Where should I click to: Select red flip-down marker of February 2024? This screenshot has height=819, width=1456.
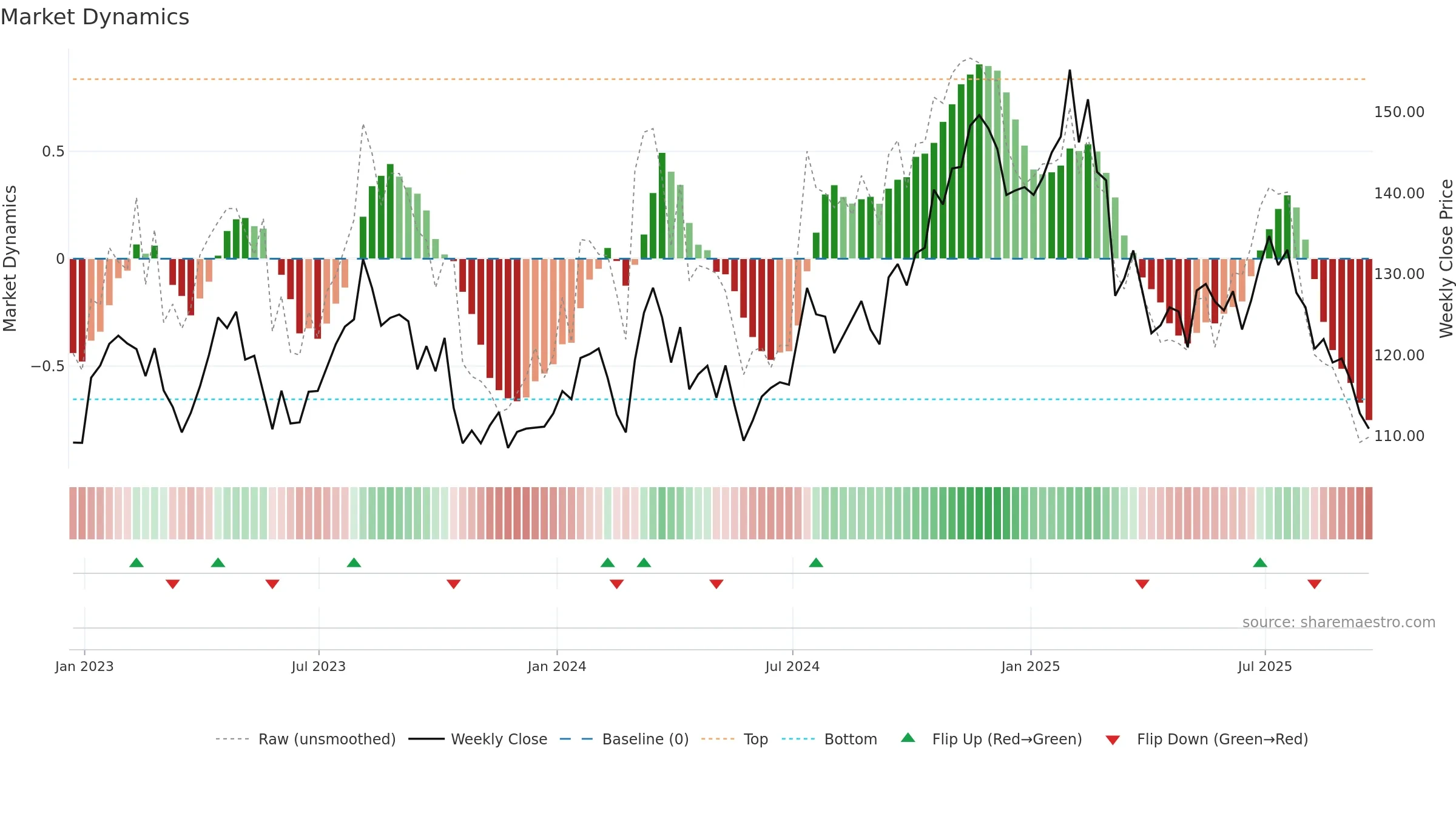pyautogui.click(x=617, y=584)
